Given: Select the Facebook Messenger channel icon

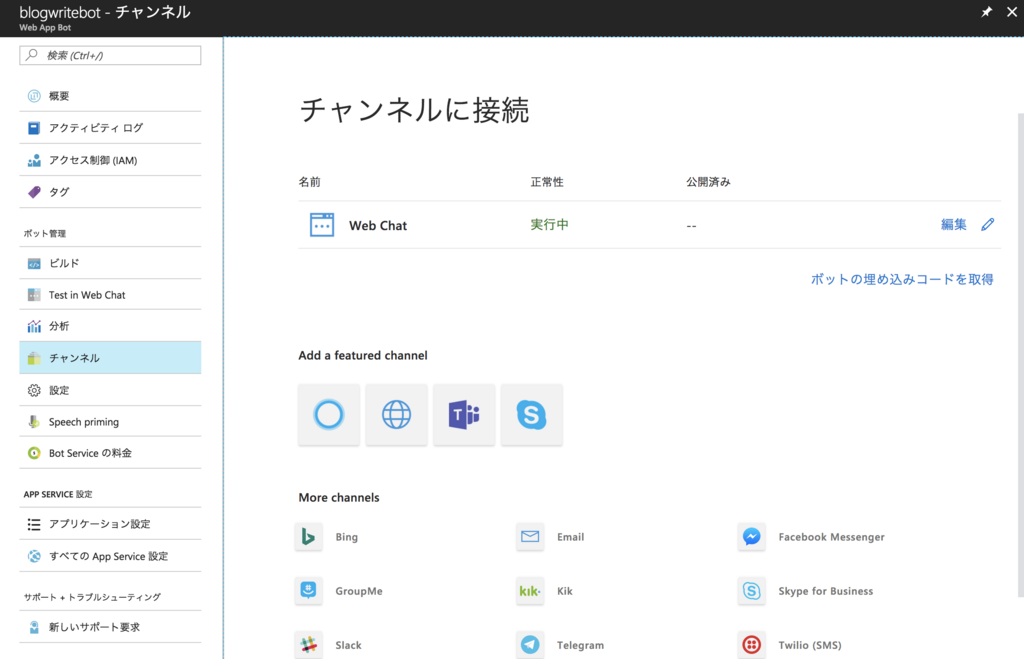Looking at the screenshot, I should pyautogui.click(x=751, y=537).
